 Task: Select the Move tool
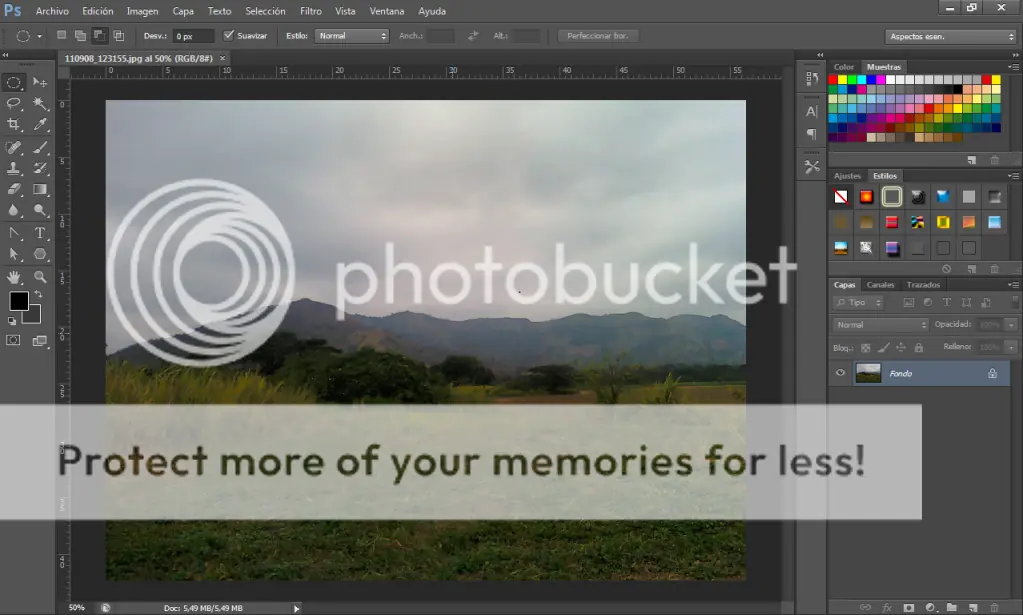[x=40, y=82]
